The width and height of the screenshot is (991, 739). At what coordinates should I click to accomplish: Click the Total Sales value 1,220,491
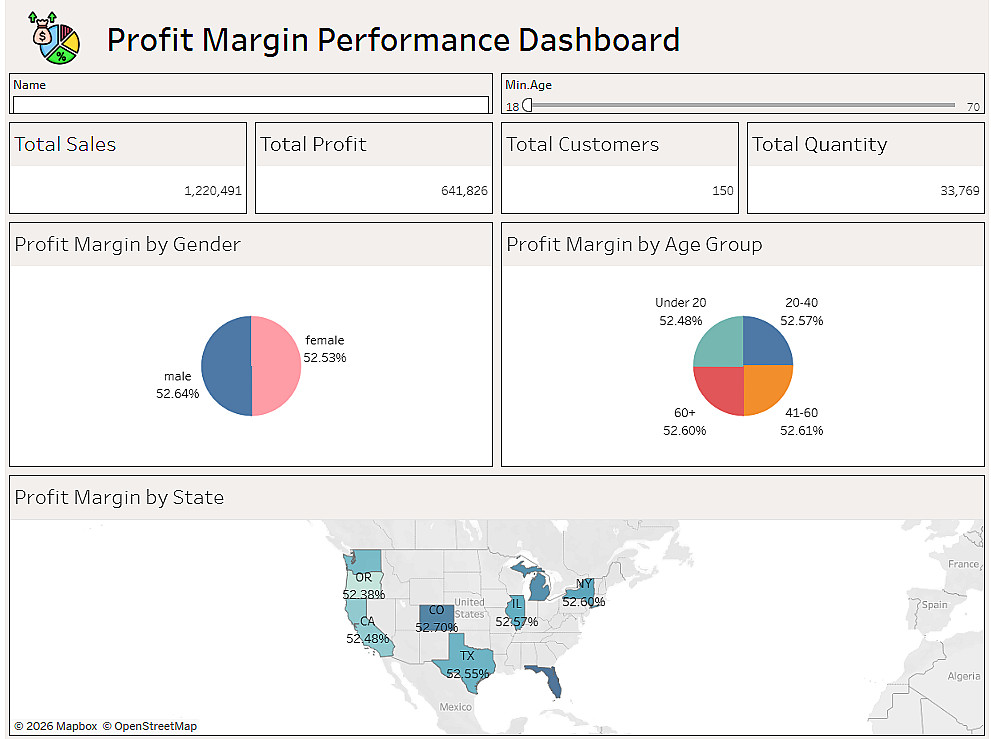(x=213, y=191)
